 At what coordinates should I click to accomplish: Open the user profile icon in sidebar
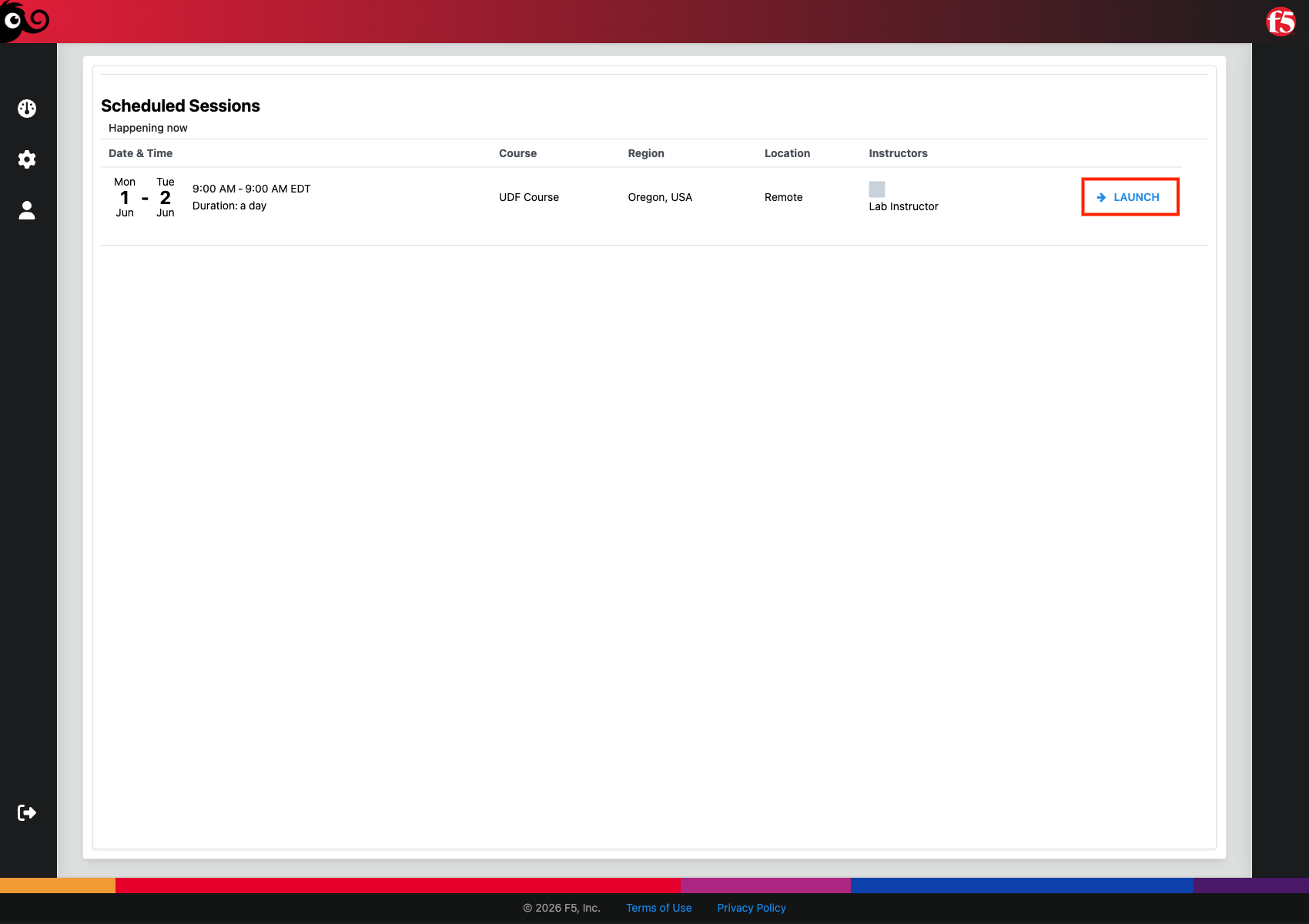[x=27, y=210]
